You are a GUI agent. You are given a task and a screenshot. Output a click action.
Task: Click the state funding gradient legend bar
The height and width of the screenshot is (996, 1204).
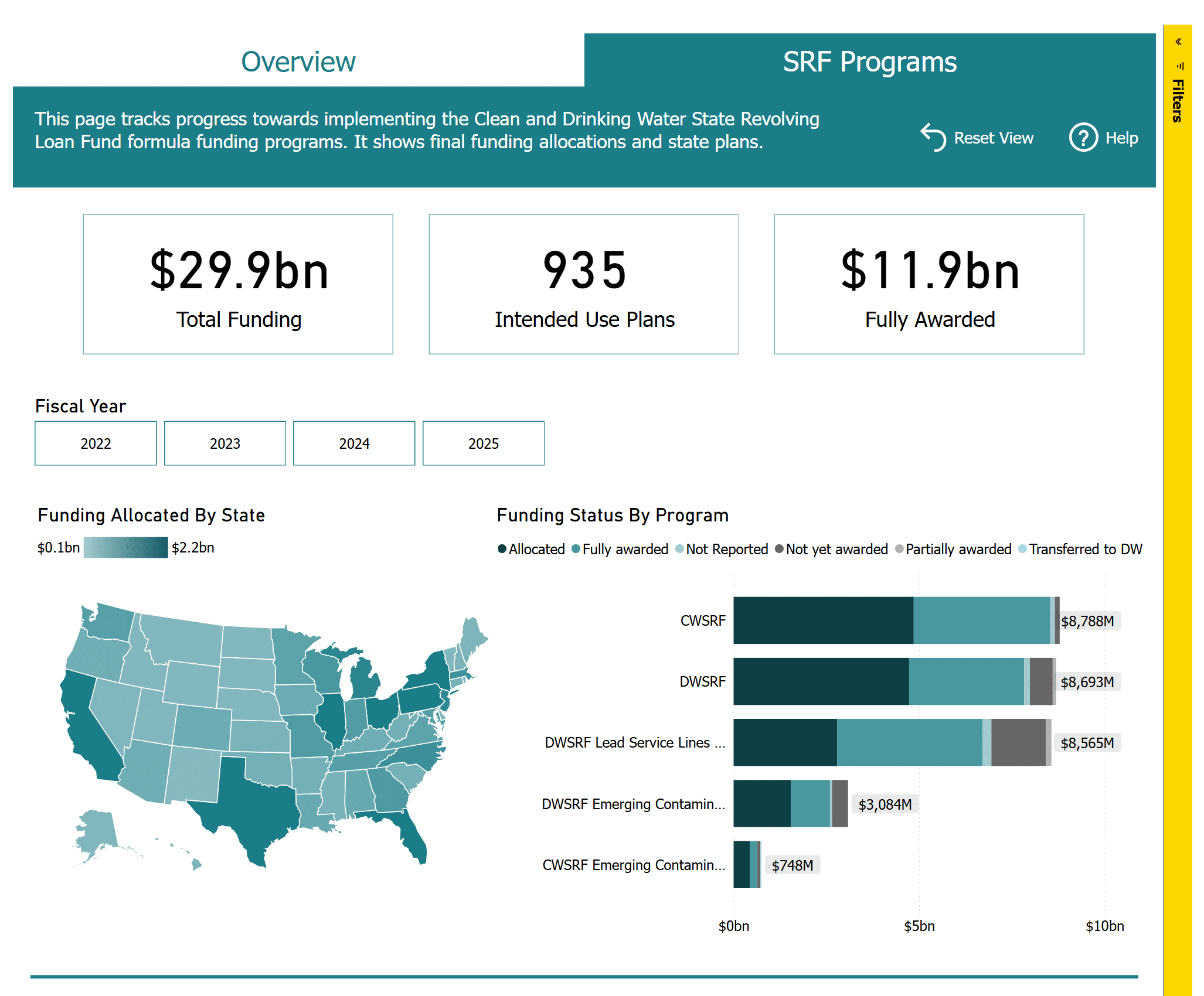pyautogui.click(x=125, y=548)
